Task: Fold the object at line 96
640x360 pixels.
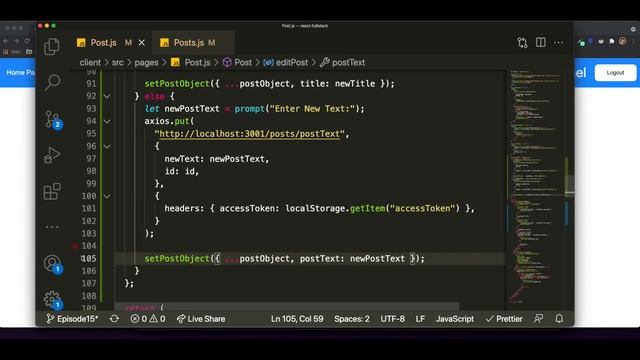Action: (107, 146)
